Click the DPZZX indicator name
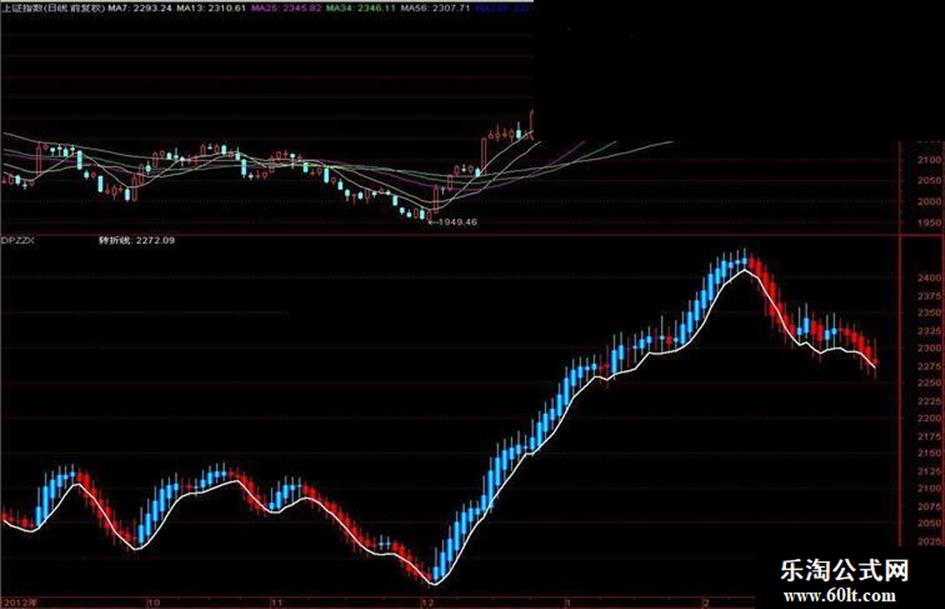The width and height of the screenshot is (945, 609). point(18,240)
